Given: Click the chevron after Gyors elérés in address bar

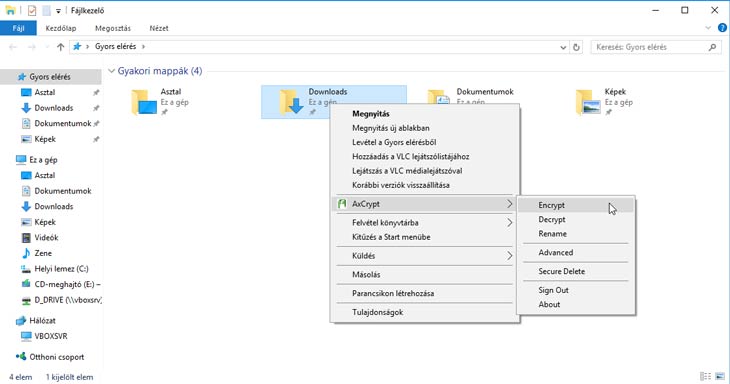Looking at the screenshot, I should (x=143, y=47).
